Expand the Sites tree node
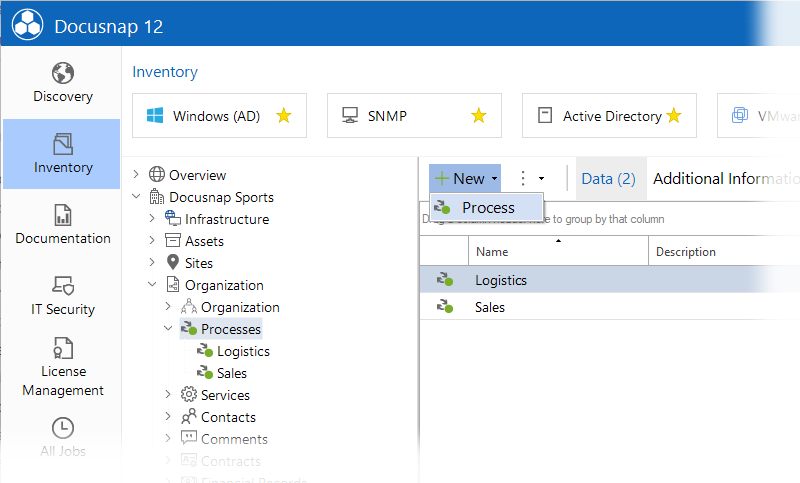The height and width of the screenshot is (483, 800). click(x=152, y=262)
